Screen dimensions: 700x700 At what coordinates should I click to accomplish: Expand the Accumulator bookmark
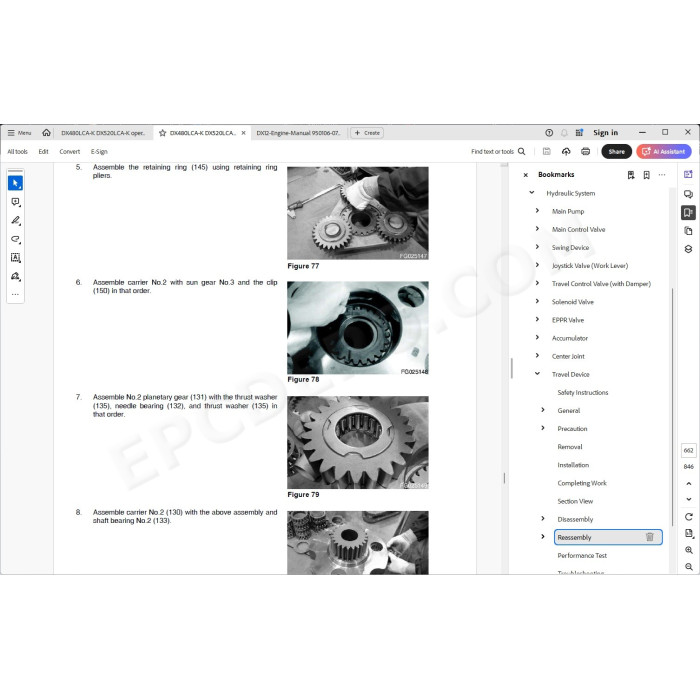pyautogui.click(x=537, y=338)
